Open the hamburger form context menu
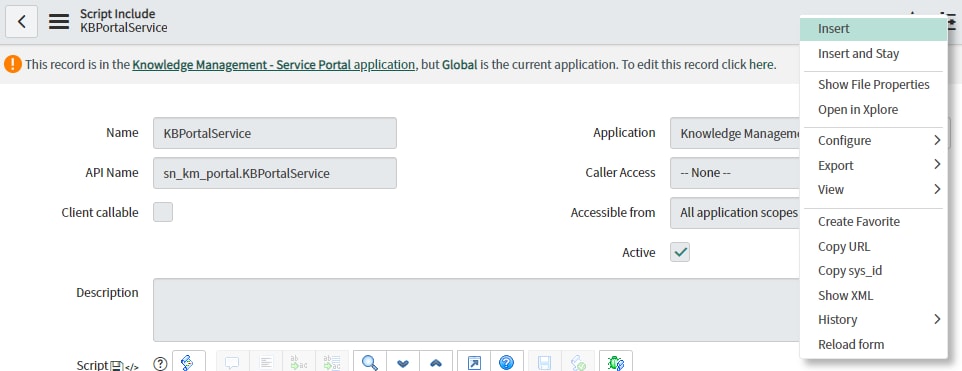 pyautogui.click(x=60, y=21)
